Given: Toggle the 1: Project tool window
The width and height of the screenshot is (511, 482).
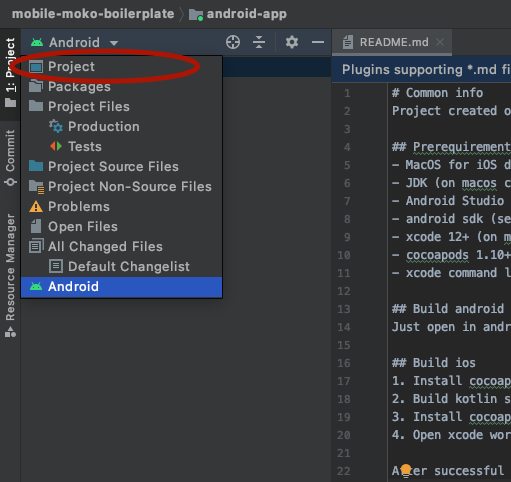Looking at the screenshot, I should pyautogui.click(x=10, y=73).
